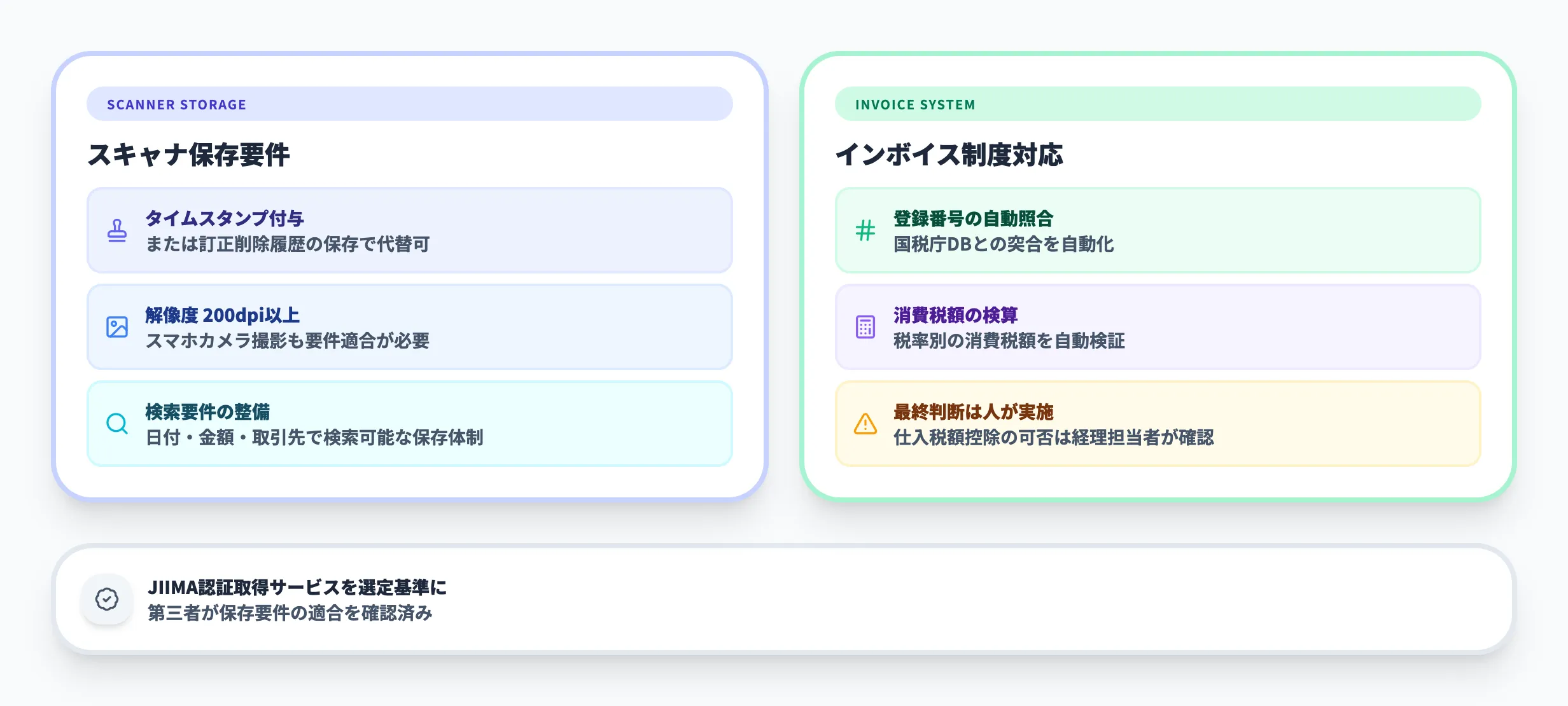Open the 解像度 200dpi以上 card title

tap(222, 315)
